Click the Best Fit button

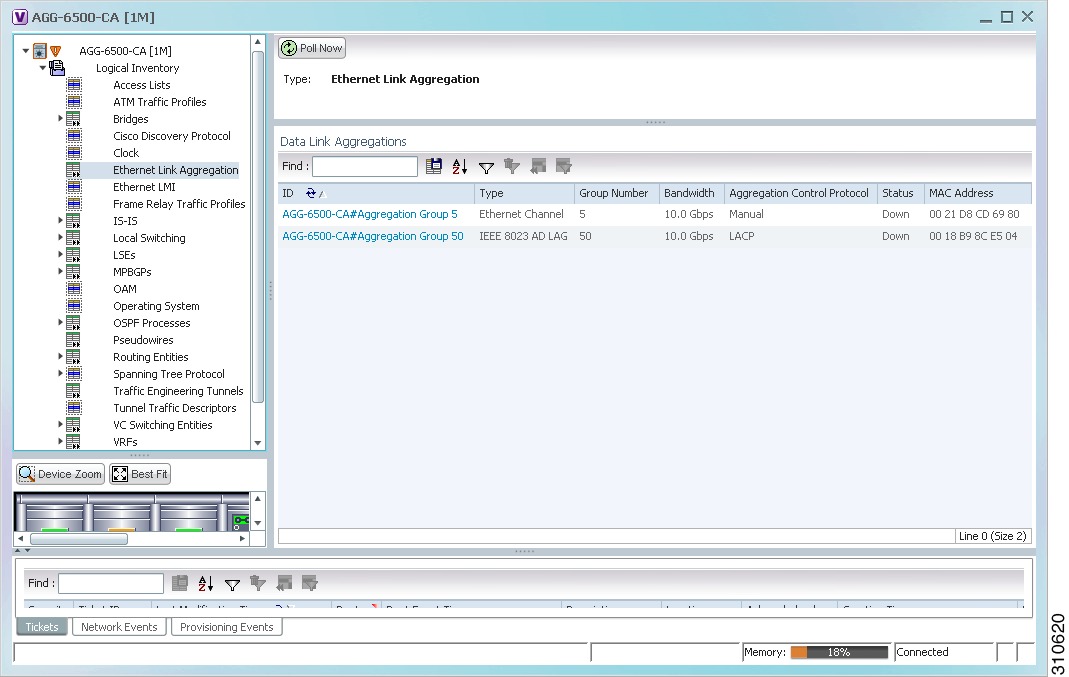pyautogui.click(x=140, y=474)
